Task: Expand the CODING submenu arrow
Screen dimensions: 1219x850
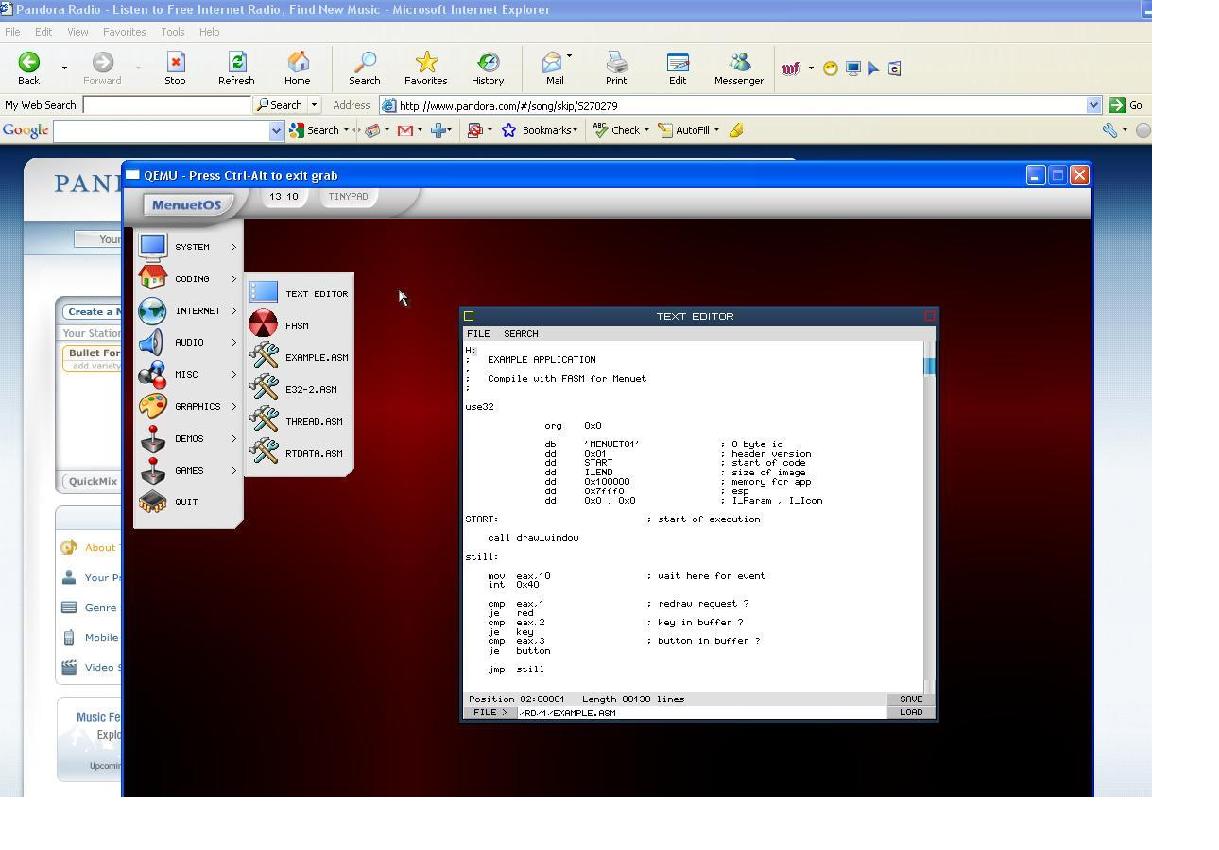Action: click(234, 279)
